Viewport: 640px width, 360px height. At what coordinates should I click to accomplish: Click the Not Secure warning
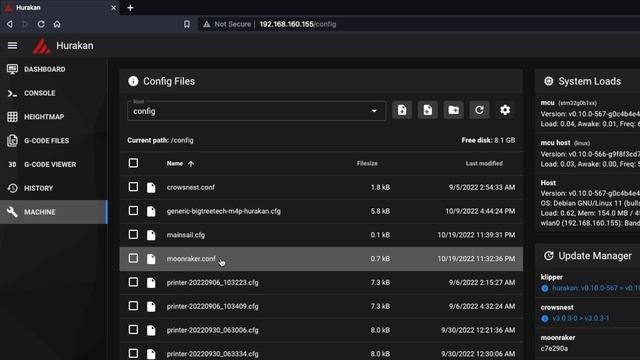[227, 24]
